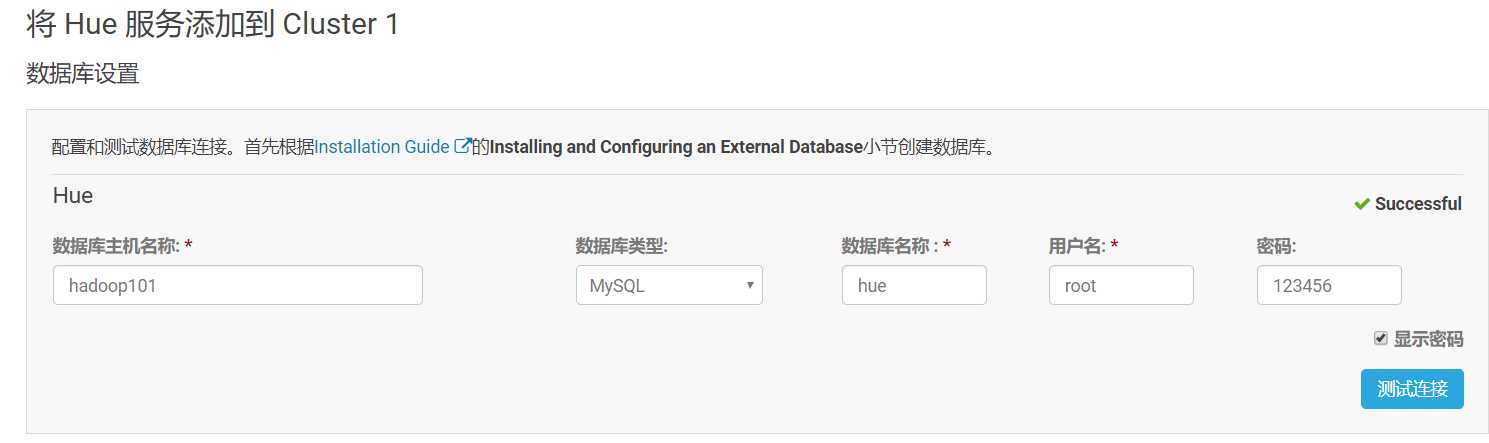
Task: Click the 数据库类型 label
Action: pyautogui.click(x=621, y=246)
